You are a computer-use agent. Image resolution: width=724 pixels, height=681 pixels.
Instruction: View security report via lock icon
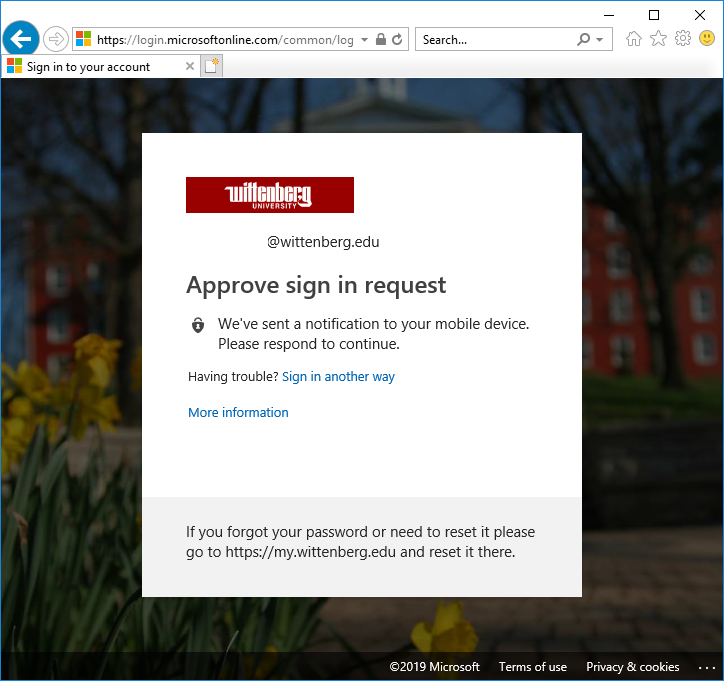pyautogui.click(x=381, y=39)
